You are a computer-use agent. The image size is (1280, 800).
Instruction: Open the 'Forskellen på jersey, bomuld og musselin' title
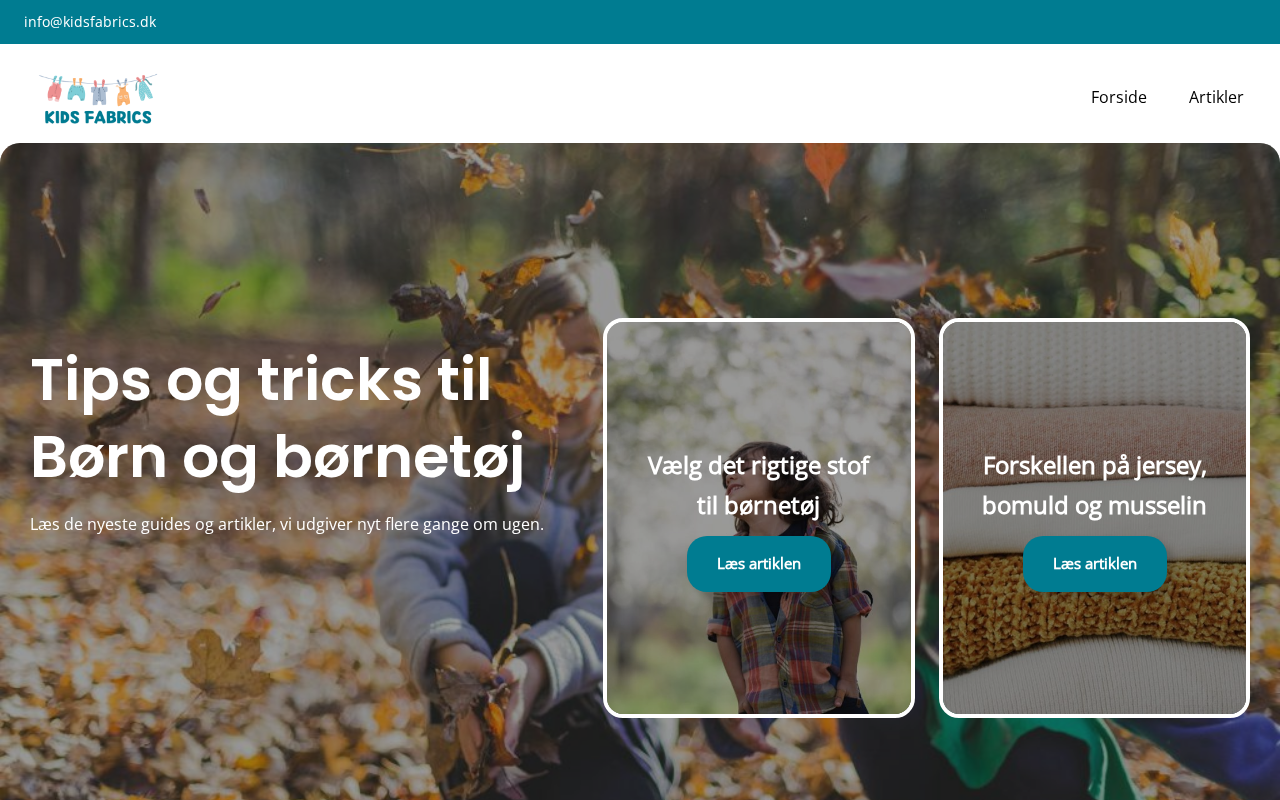pos(1094,485)
